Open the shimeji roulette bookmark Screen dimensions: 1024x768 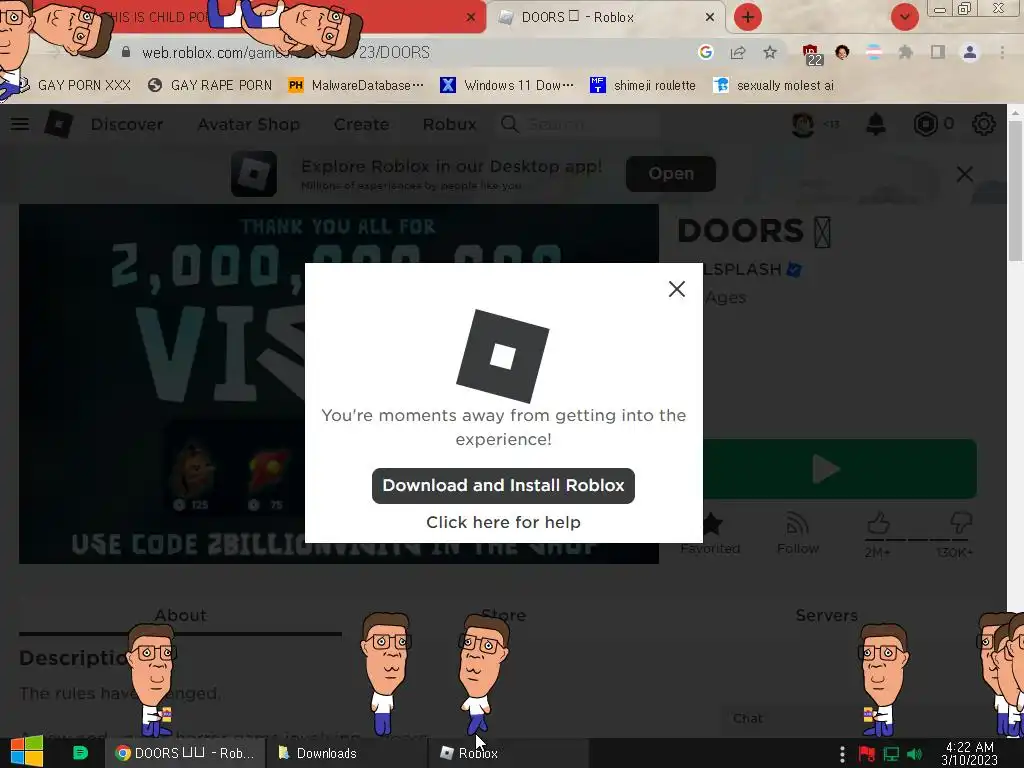(x=643, y=85)
